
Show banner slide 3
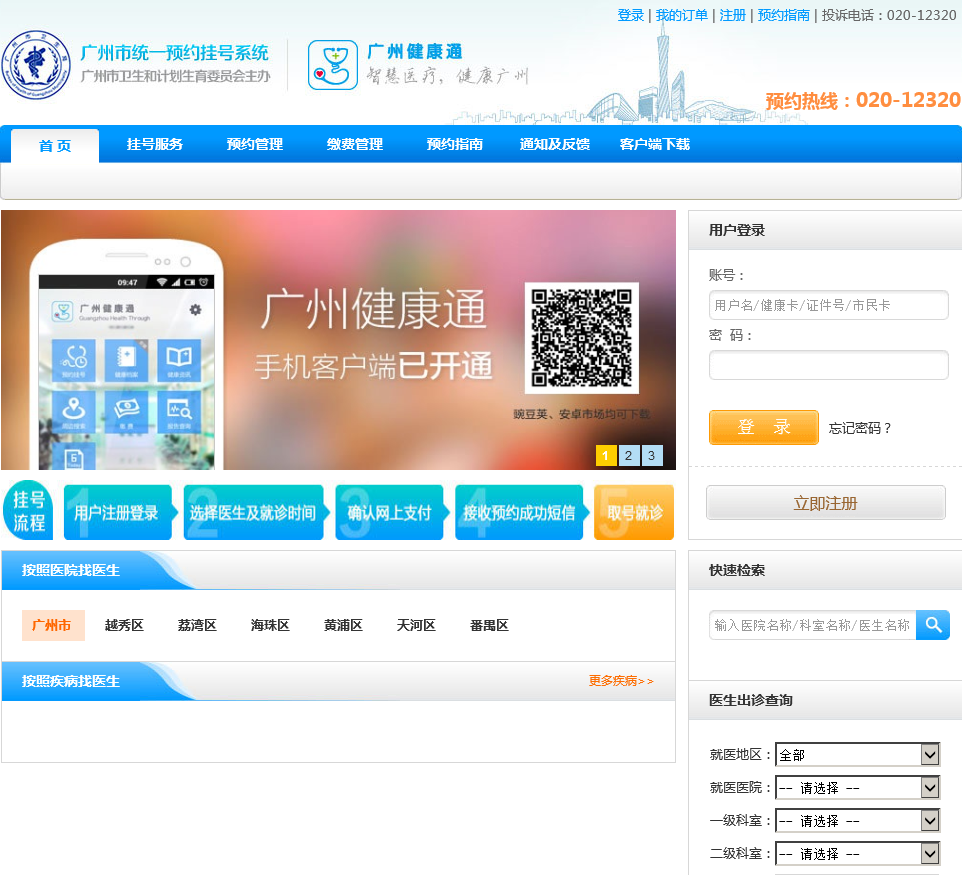pyautogui.click(x=652, y=455)
